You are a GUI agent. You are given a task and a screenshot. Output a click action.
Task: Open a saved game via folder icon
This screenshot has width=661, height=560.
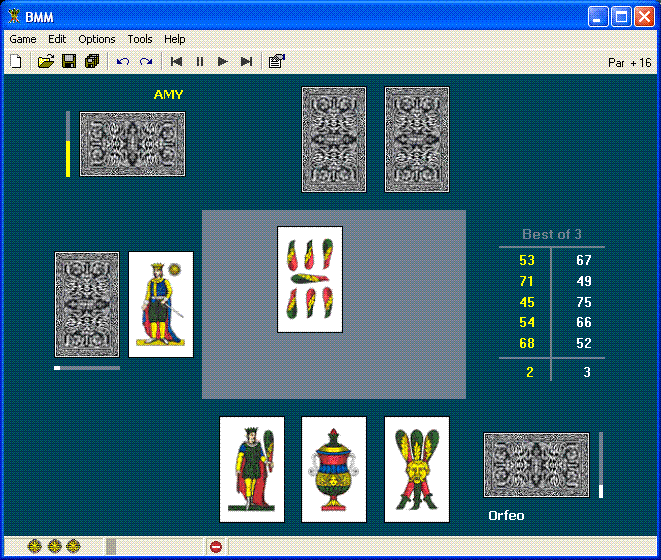pos(46,62)
